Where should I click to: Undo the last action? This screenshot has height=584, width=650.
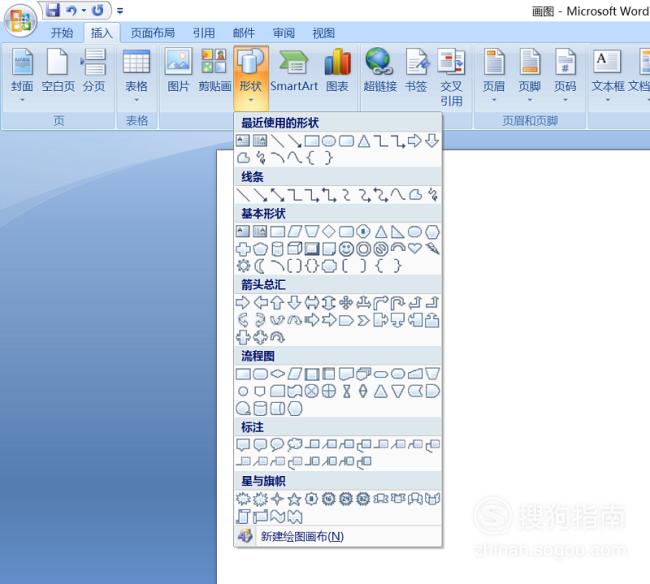tap(72, 10)
